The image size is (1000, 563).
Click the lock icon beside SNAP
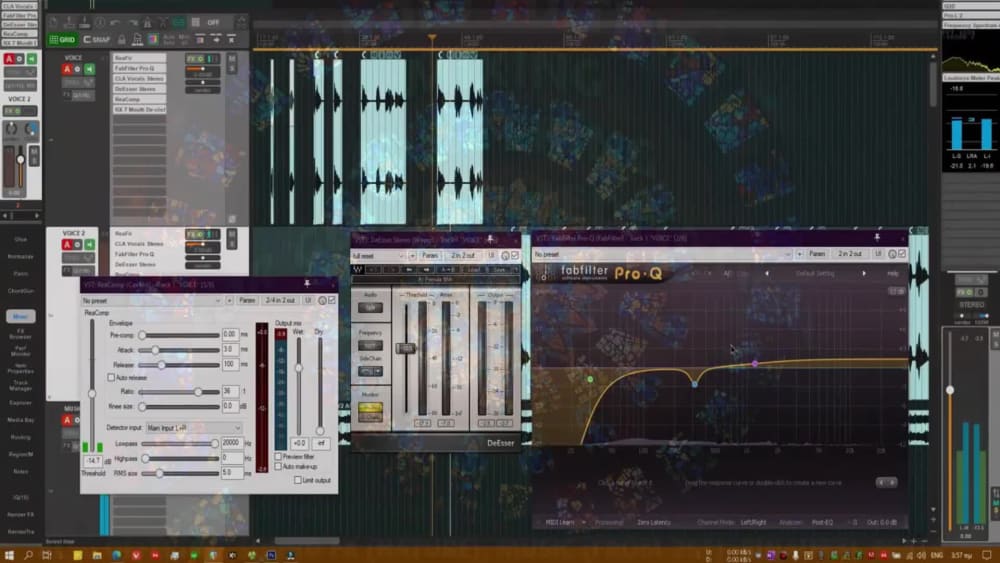coord(121,40)
